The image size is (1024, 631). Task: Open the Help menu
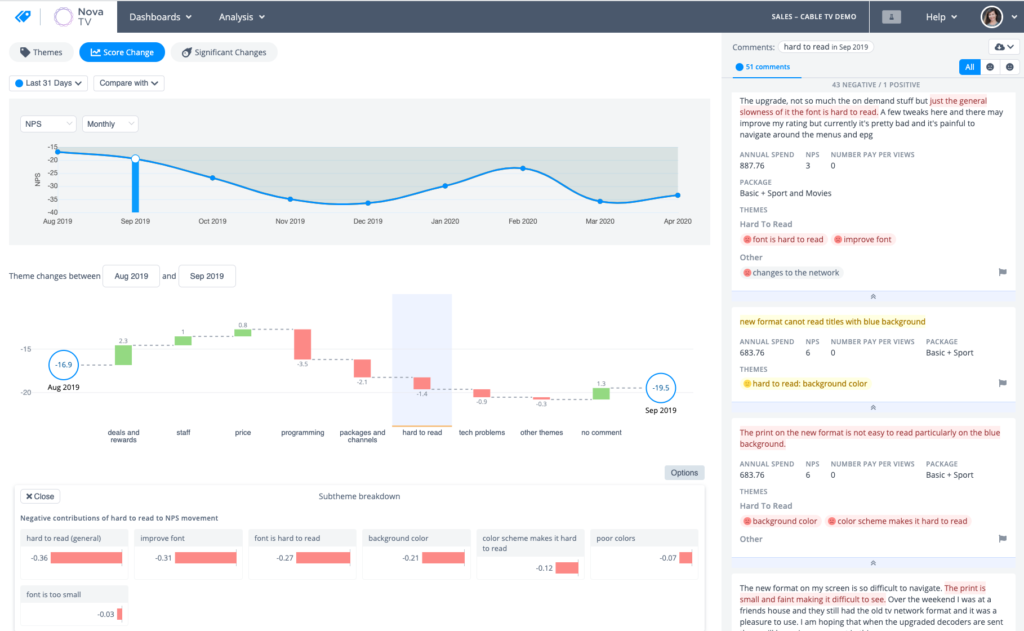pos(941,17)
